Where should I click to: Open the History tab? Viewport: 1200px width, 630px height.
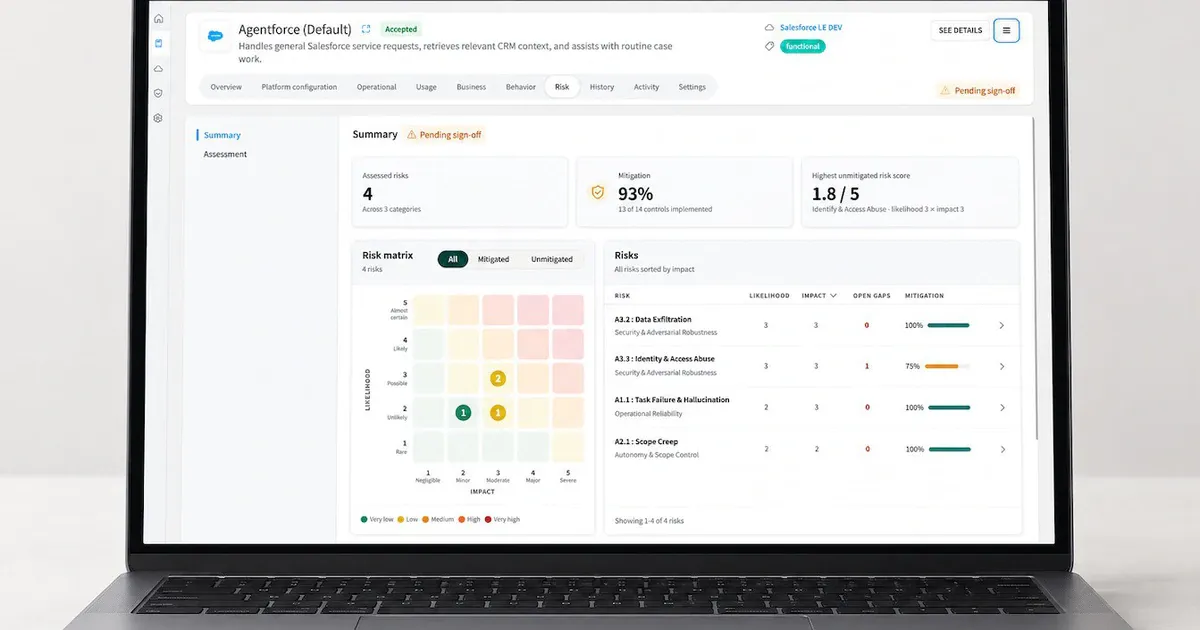pyautogui.click(x=602, y=87)
